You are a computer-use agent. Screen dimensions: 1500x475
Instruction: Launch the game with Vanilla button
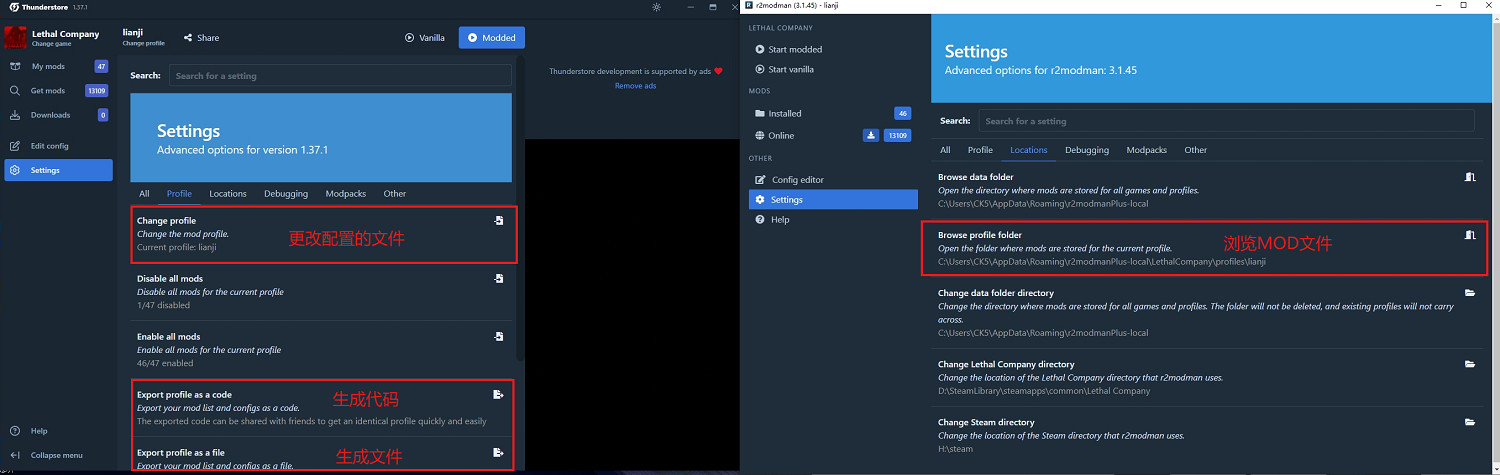click(x=425, y=38)
